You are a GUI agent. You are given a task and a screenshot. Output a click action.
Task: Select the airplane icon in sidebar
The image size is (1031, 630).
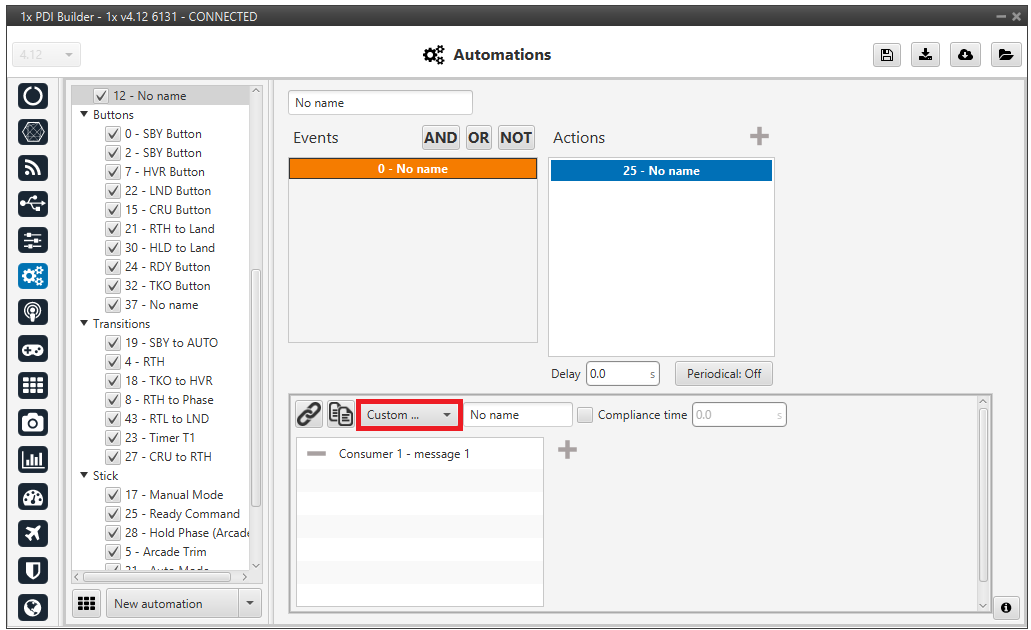pos(33,533)
